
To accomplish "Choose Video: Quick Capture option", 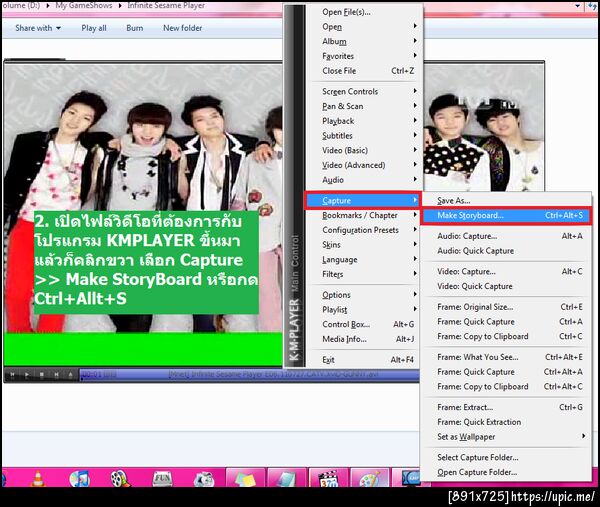I will pyautogui.click(x=506, y=286).
